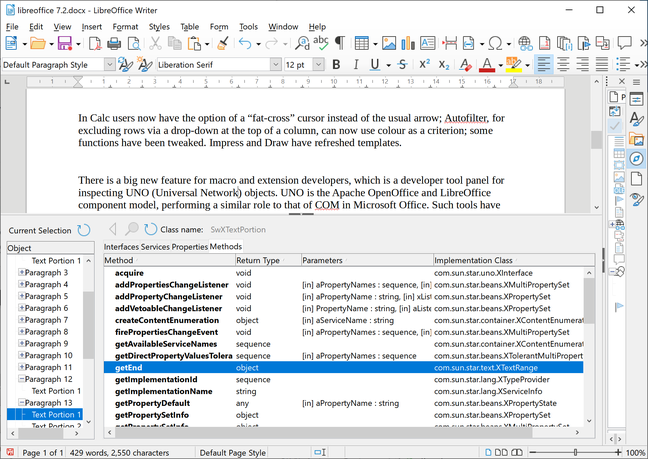The image size is (648, 459).
Task: Open the sidebar Gallery icon
Action: (636, 139)
